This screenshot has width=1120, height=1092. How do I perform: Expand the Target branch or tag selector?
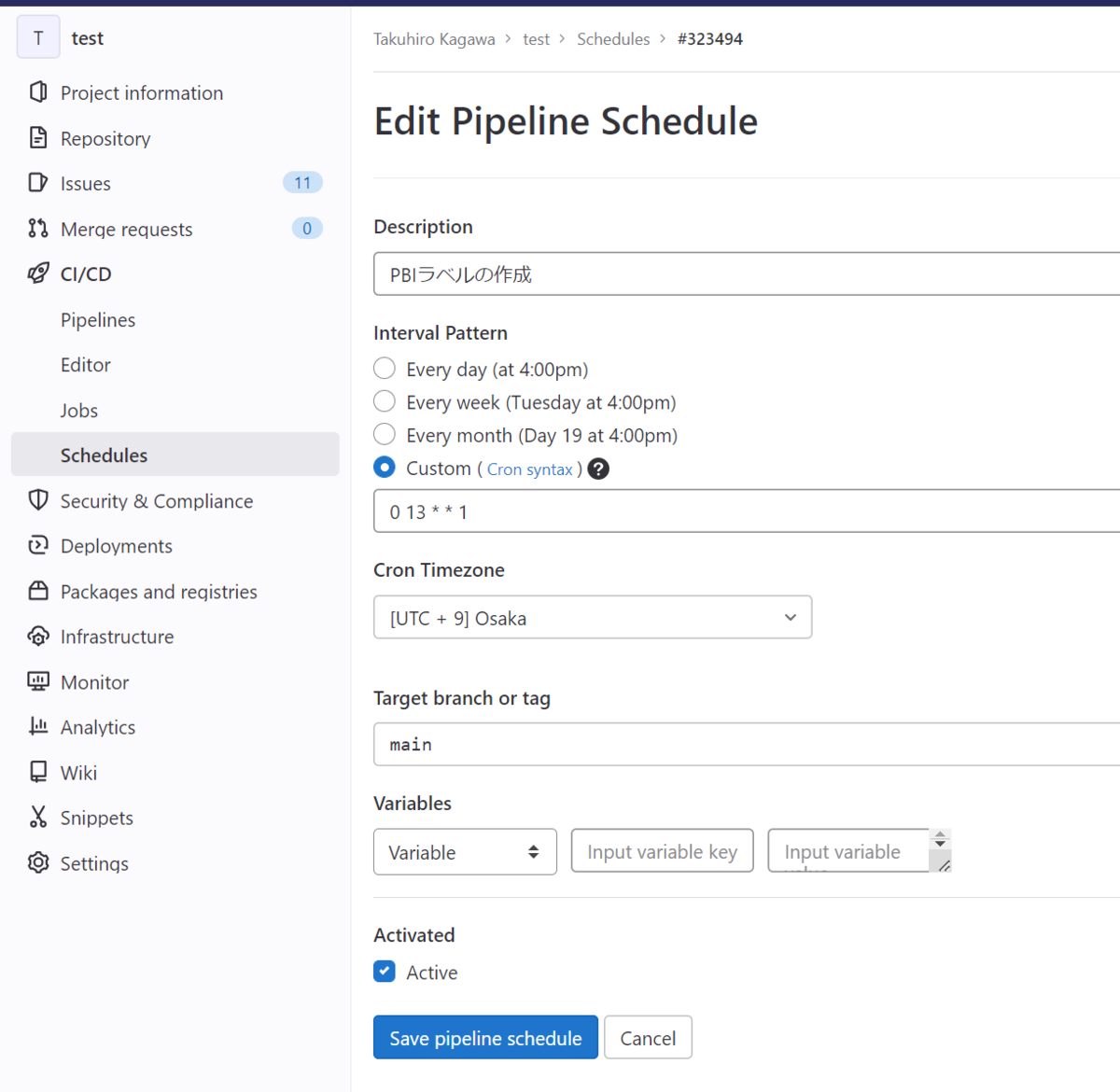(747, 744)
